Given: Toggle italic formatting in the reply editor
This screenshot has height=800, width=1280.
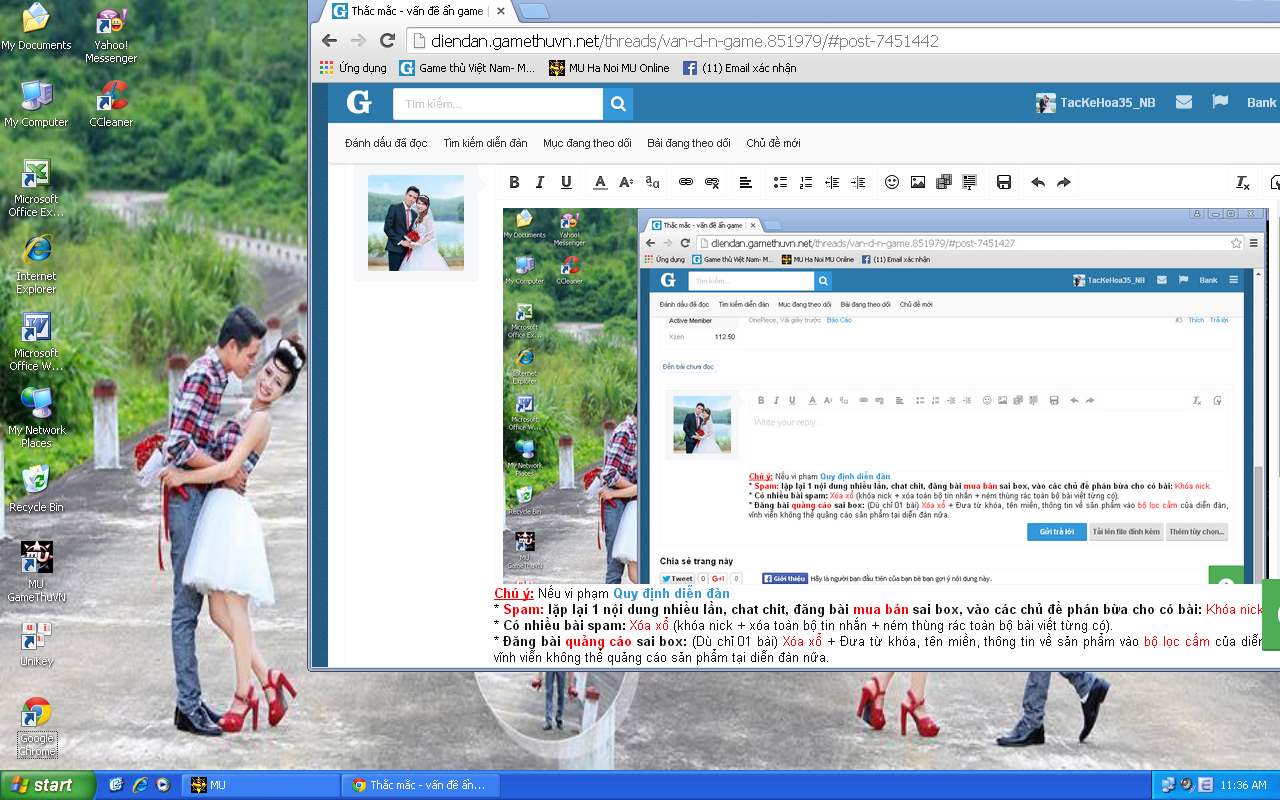Looking at the screenshot, I should coord(540,182).
